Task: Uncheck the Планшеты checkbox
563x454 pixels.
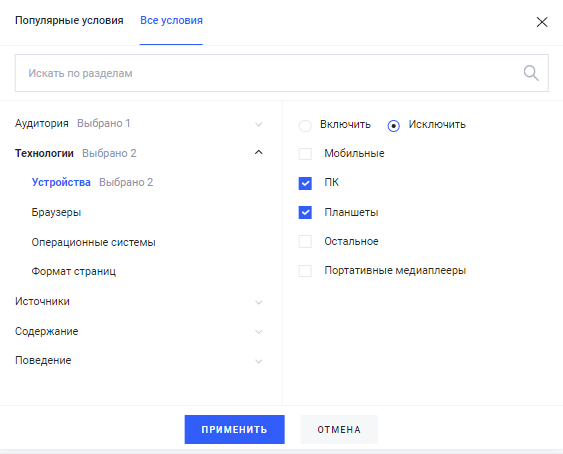Action: pyautogui.click(x=305, y=212)
